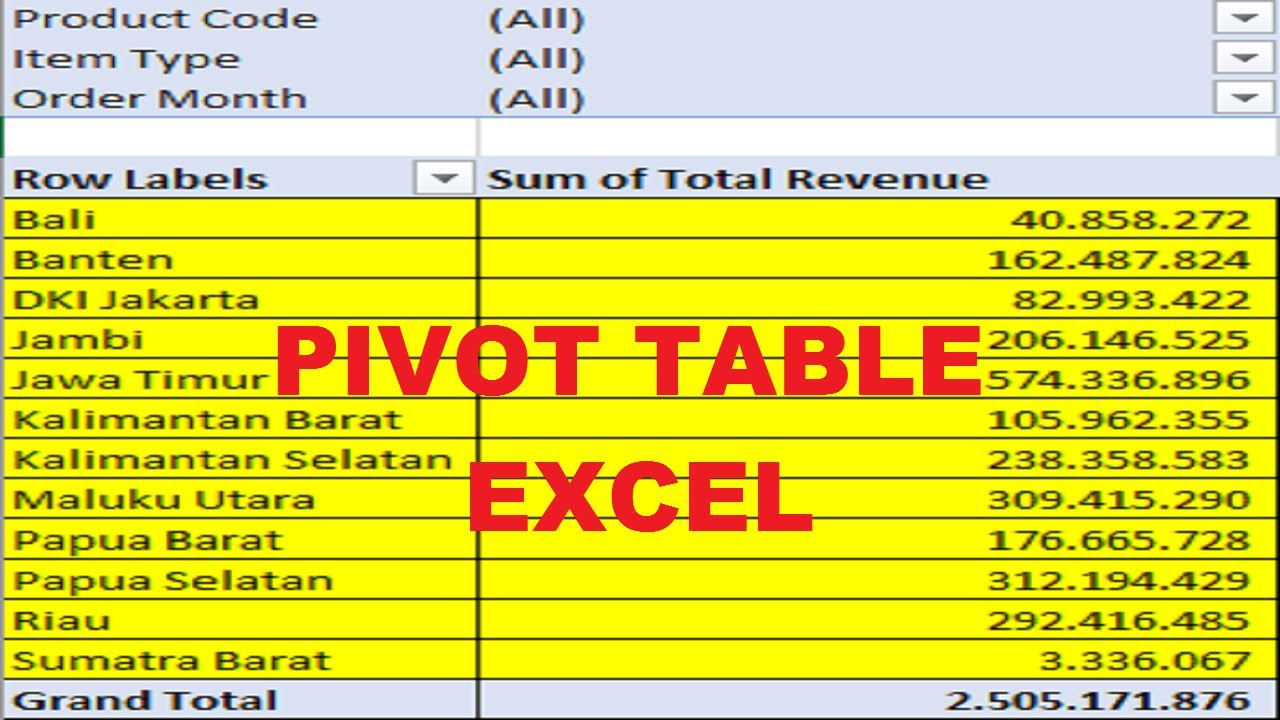Screen dimensions: 1280x720
Task: Select the Kalimantan Barat row label
Action: 240,419
